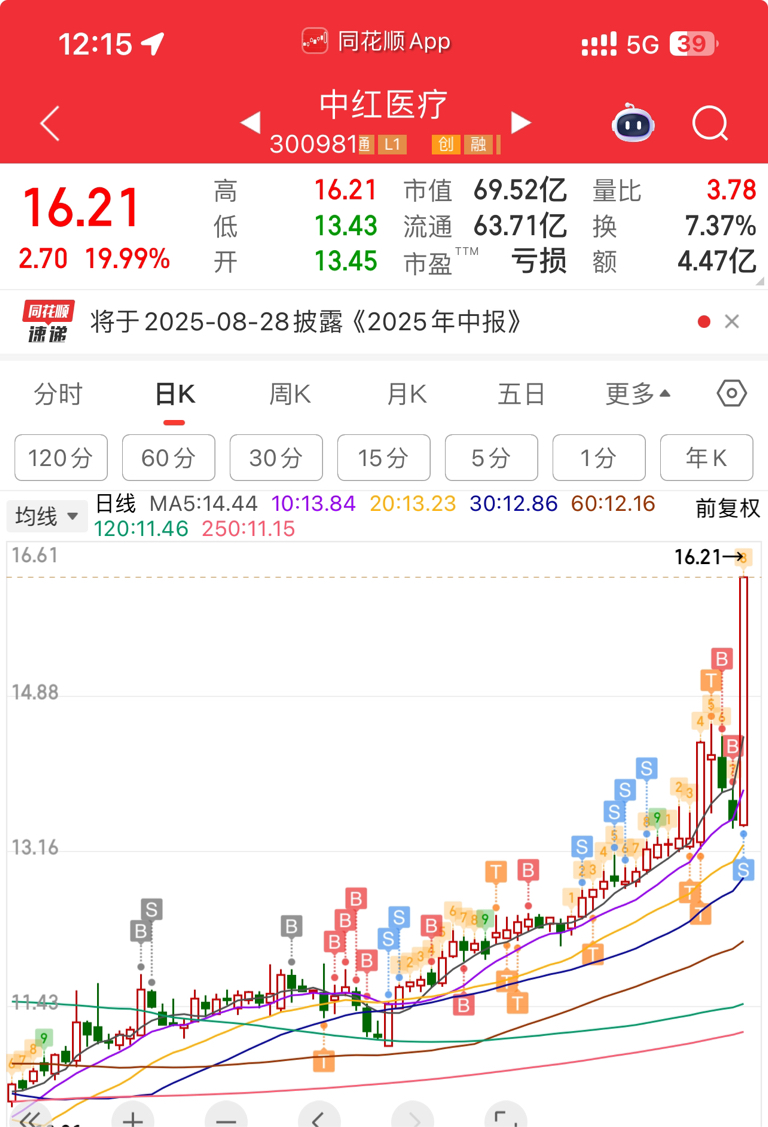Shift chart right with bottom chevron

(413, 1116)
